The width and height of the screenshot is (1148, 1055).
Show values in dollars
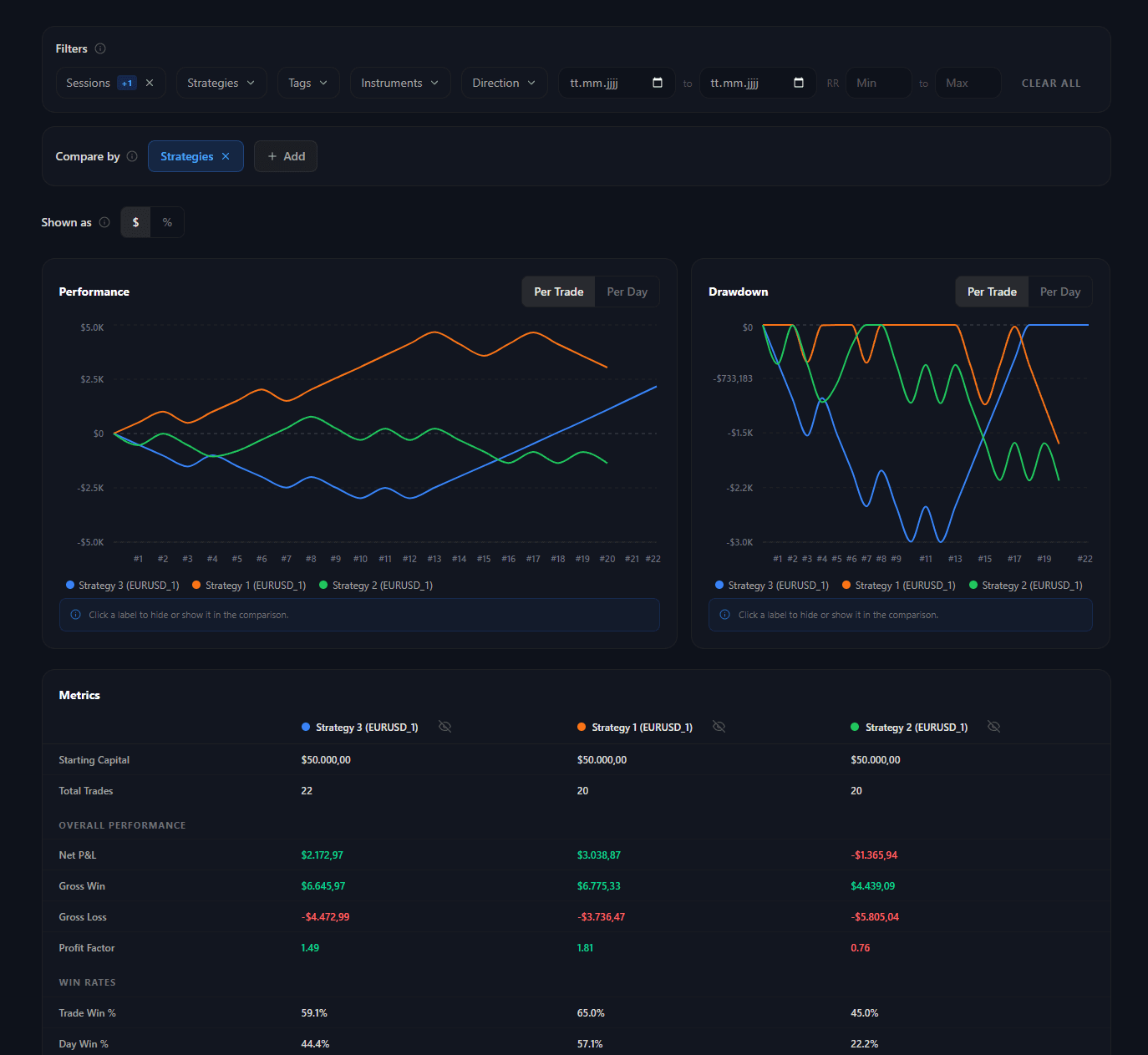pyautogui.click(x=135, y=222)
